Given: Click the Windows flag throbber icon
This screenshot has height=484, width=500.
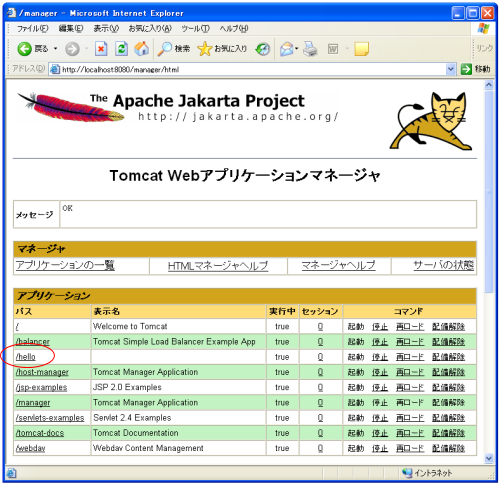Looking at the screenshot, I should [x=484, y=28].
